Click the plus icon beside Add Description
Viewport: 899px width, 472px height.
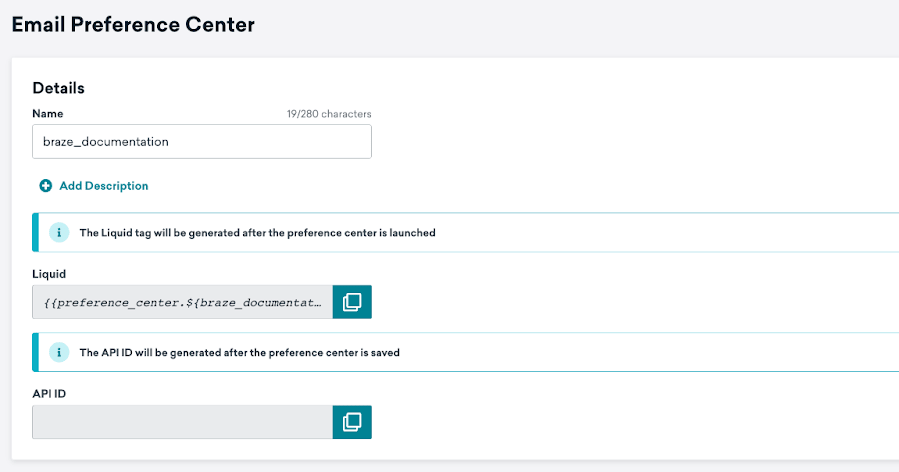pyautogui.click(x=45, y=186)
